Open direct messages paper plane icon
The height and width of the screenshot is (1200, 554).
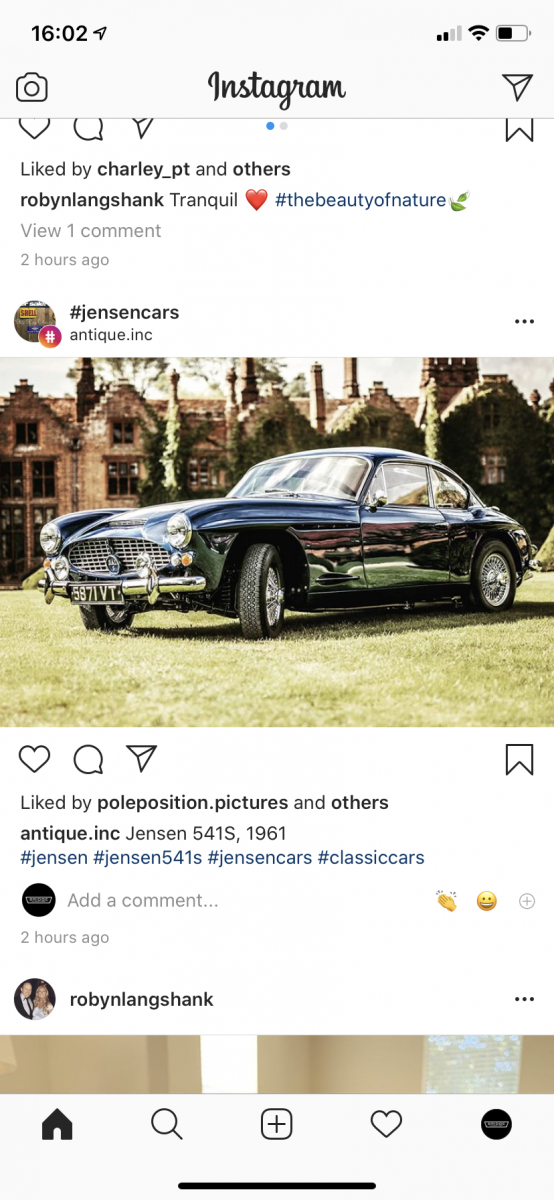(x=517, y=87)
